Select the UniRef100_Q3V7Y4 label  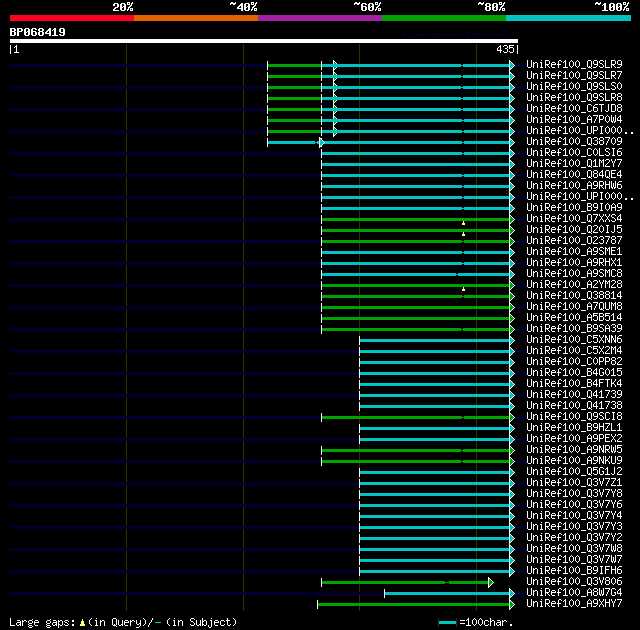coord(574,516)
